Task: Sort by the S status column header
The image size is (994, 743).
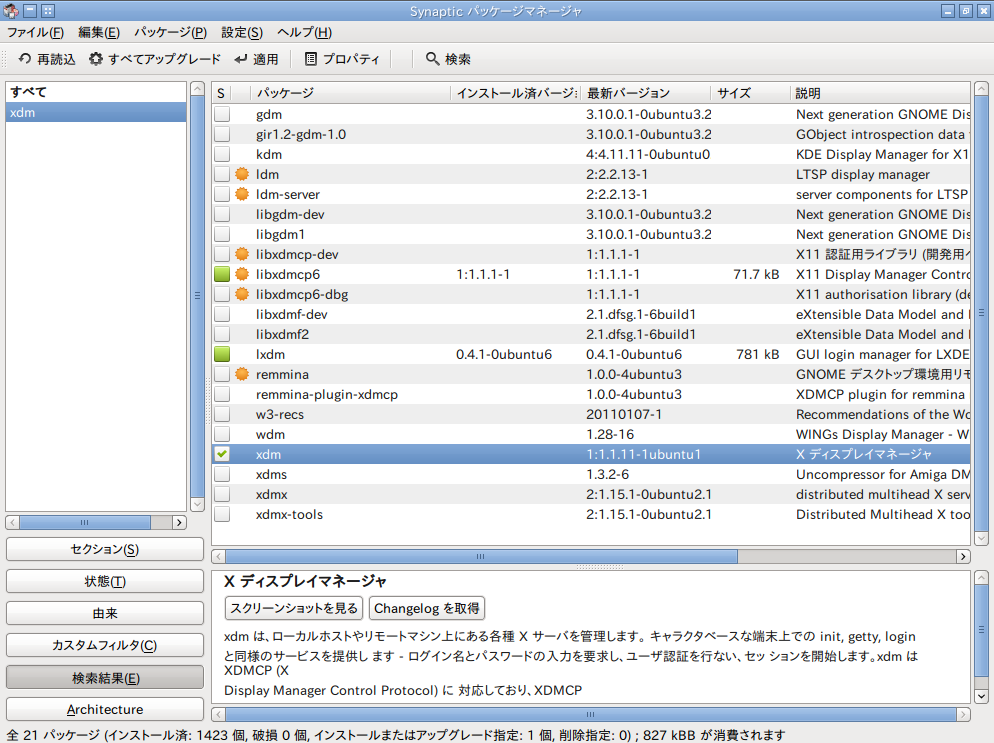Action: tap(221, 93)
